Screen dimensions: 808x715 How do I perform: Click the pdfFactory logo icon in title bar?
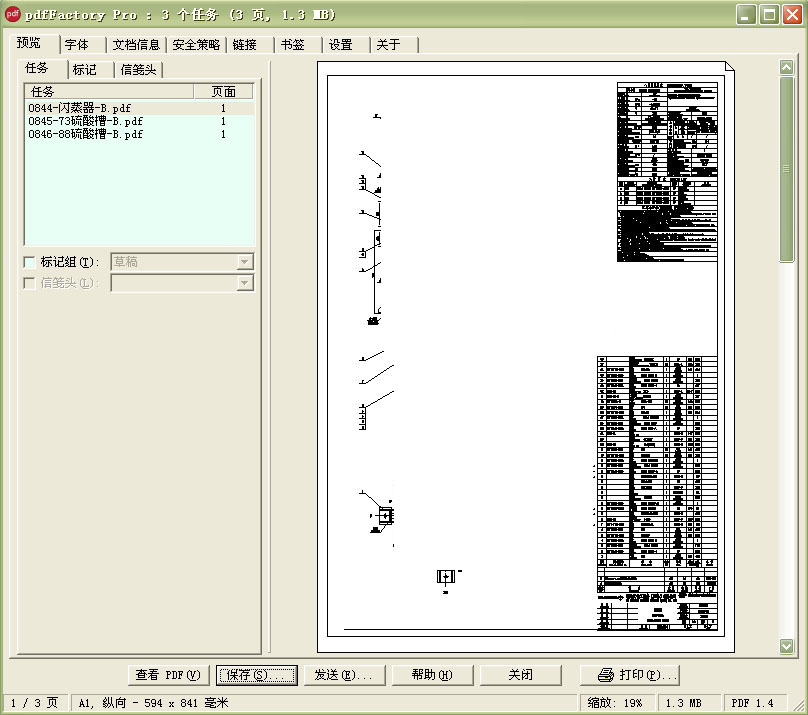11,14
